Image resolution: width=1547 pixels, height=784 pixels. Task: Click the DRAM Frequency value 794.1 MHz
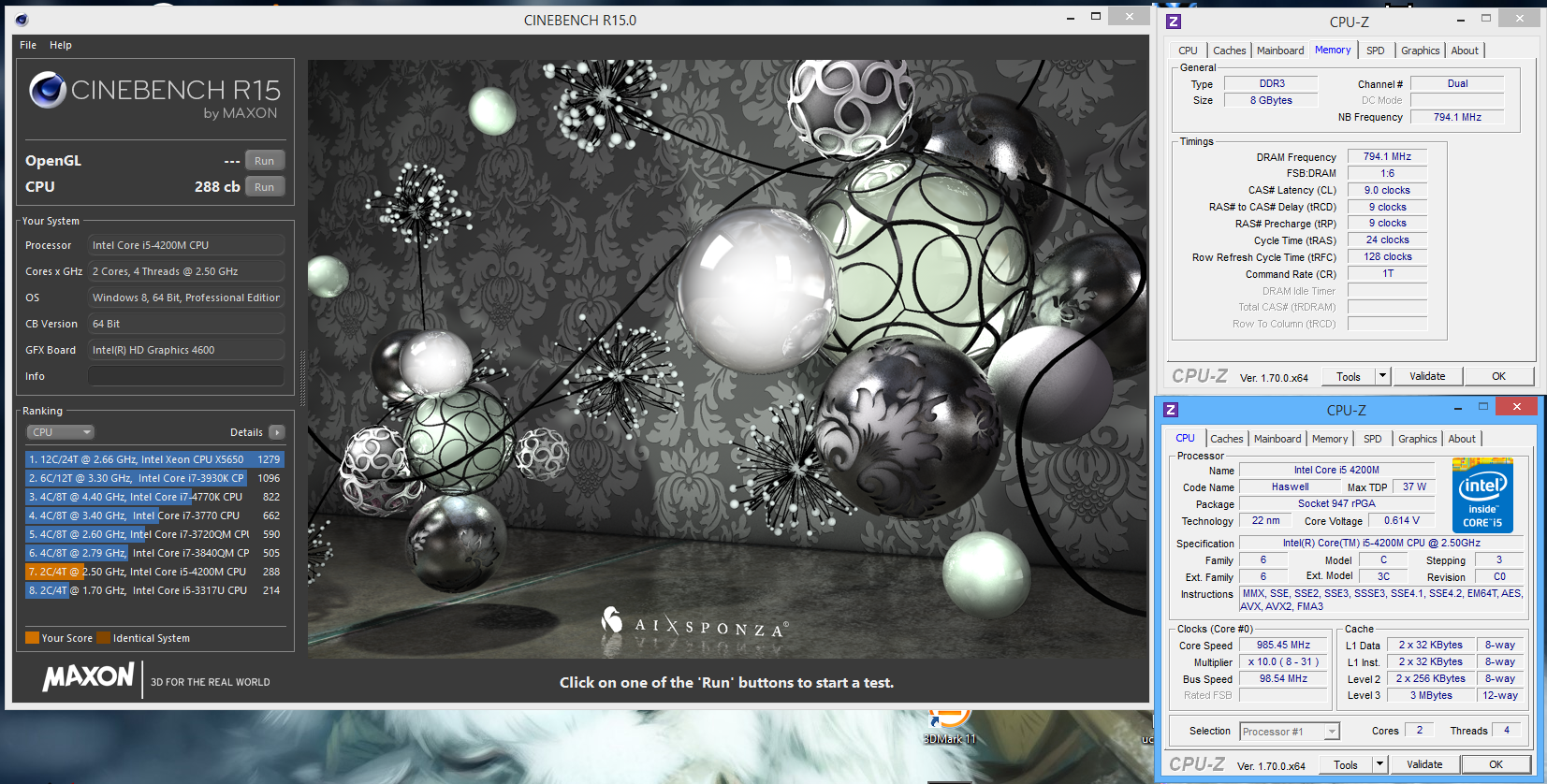coord(1387,156)
